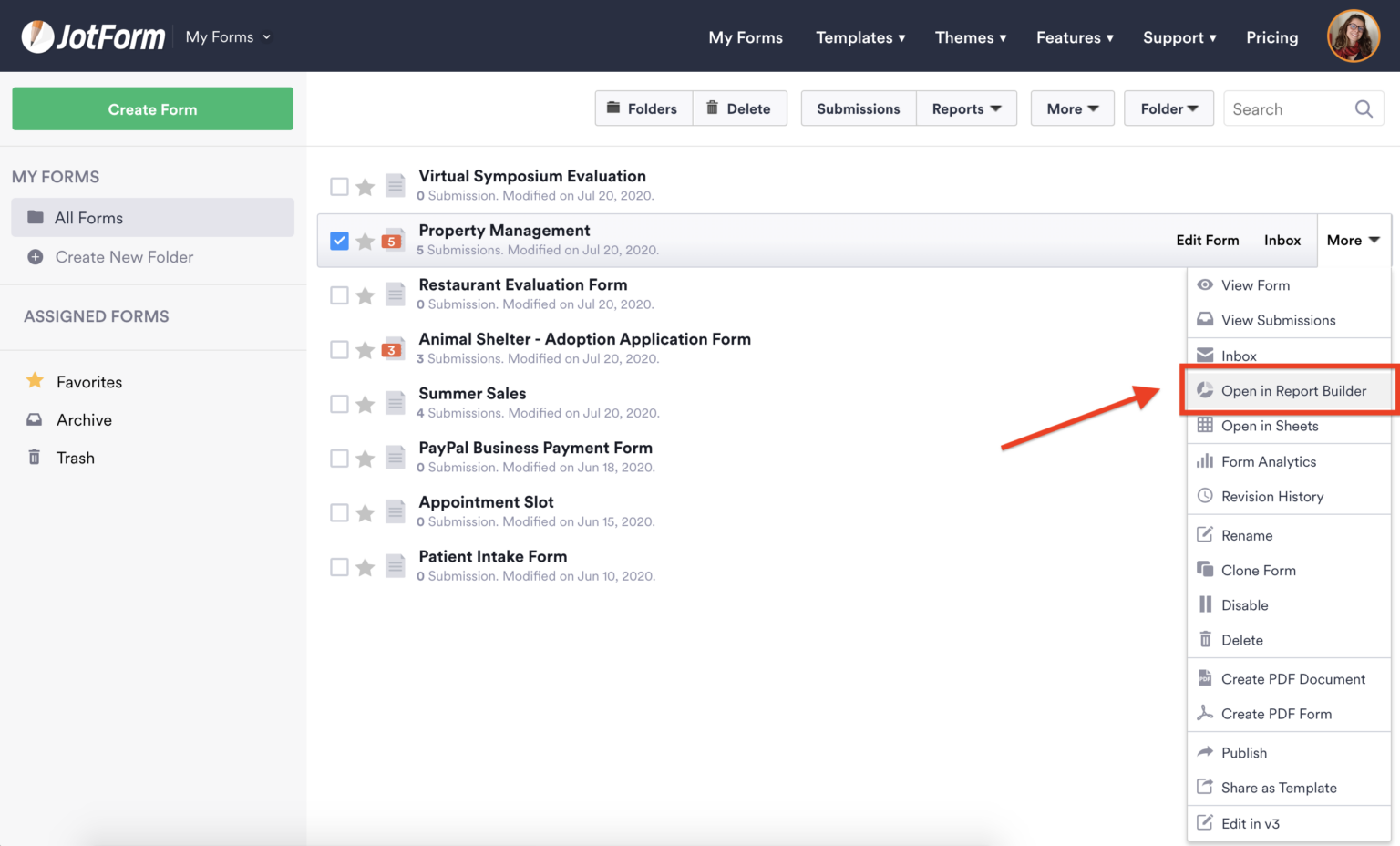The height and width of the screenshot is (846, 1400).
Task: Select the Form Analytics menu icon
Action: coord(1205,461)
